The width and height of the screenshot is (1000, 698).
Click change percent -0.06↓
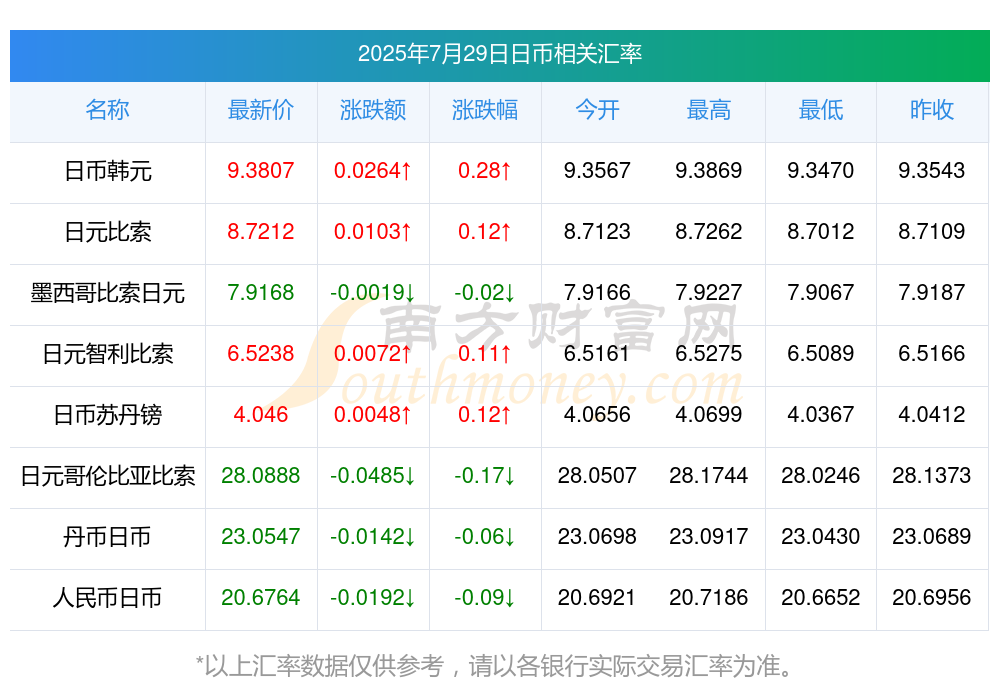(485, 537)
